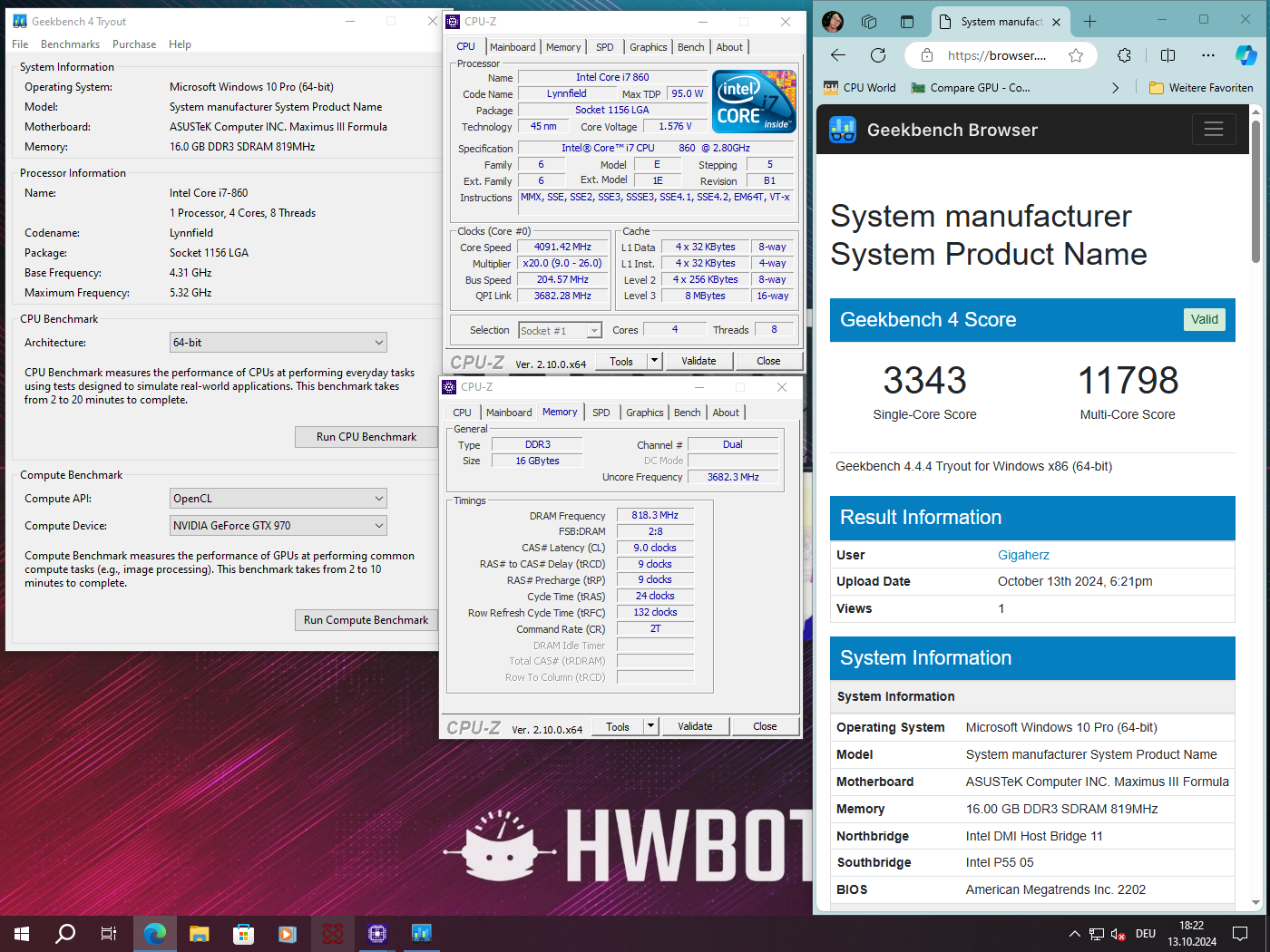Image resolution: width=1270 pixels, height=952 pixels.
Task: Open Copilot sidebar icon
Action: 1246,55
